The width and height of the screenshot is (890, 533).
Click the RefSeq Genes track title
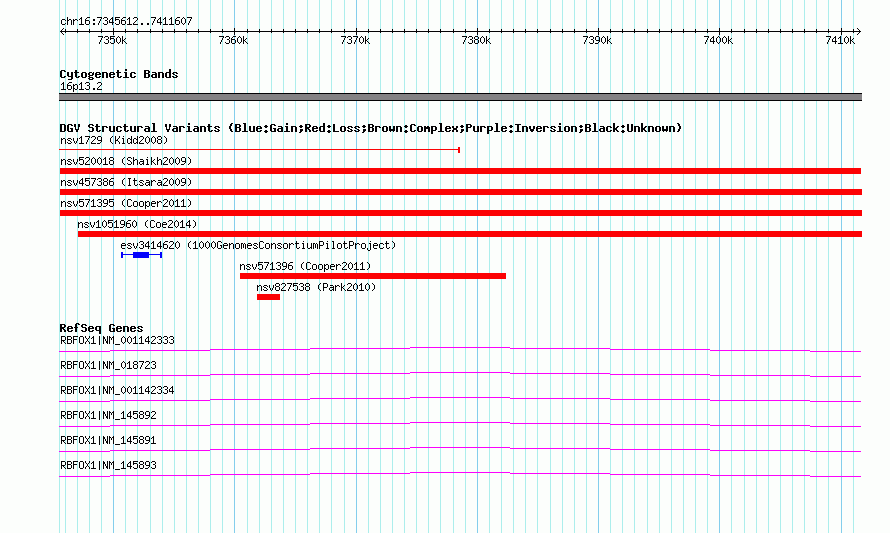[102, 328]
